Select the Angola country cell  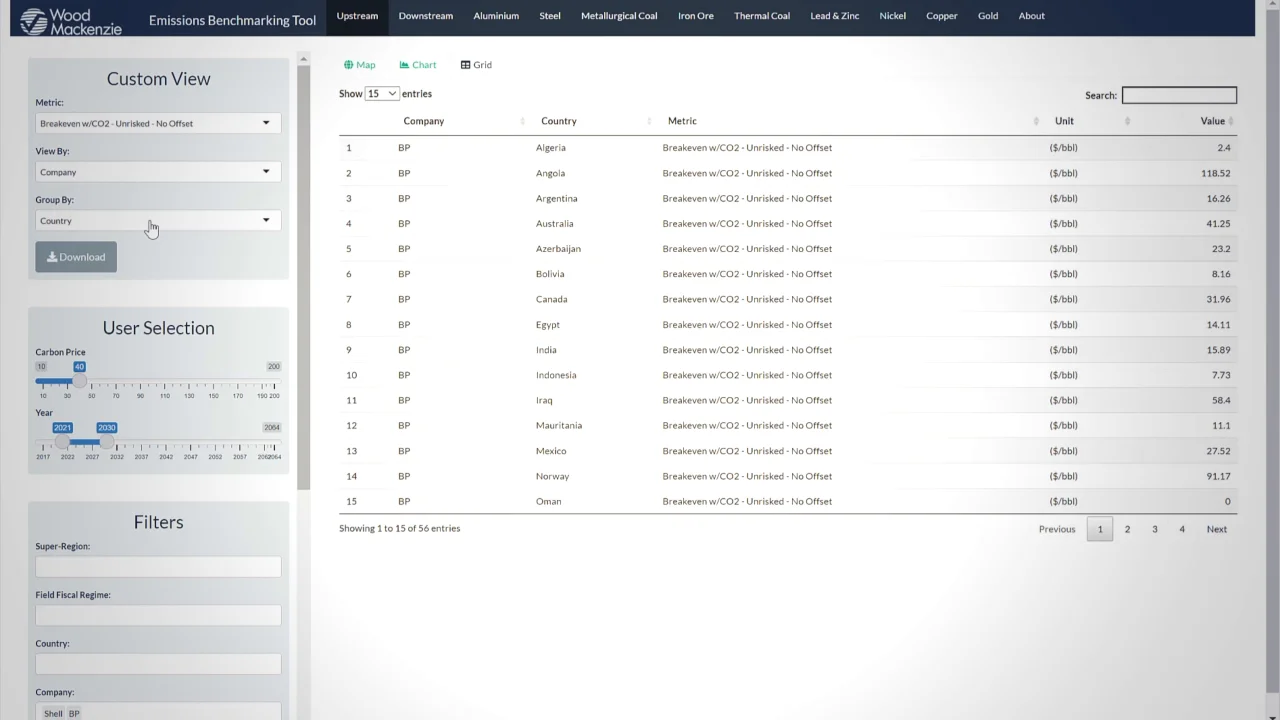[551, 173]
